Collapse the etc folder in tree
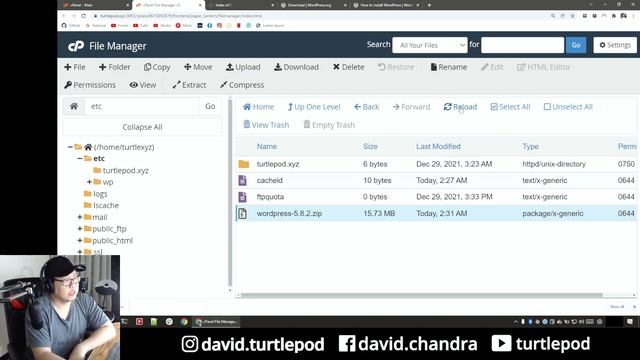Viewport: 640px width, 360px height. [x=80, y=158]
